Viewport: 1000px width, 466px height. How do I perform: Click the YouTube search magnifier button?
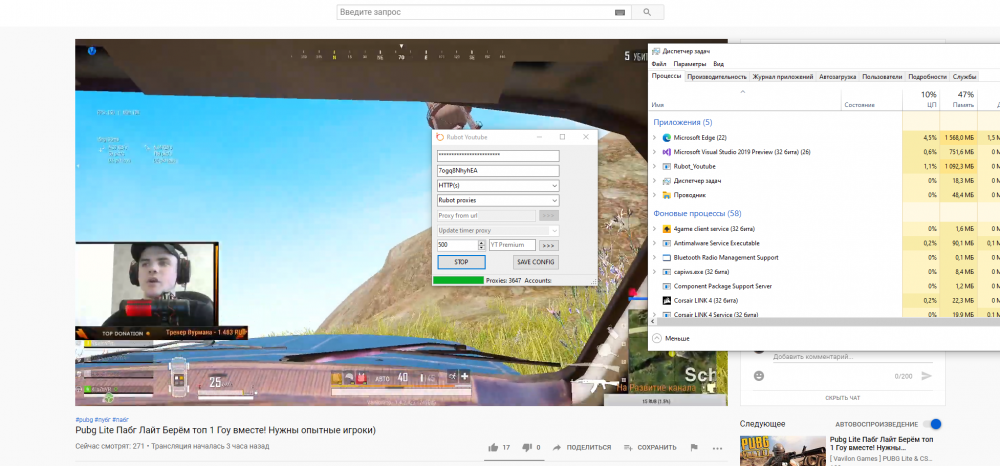648,12
